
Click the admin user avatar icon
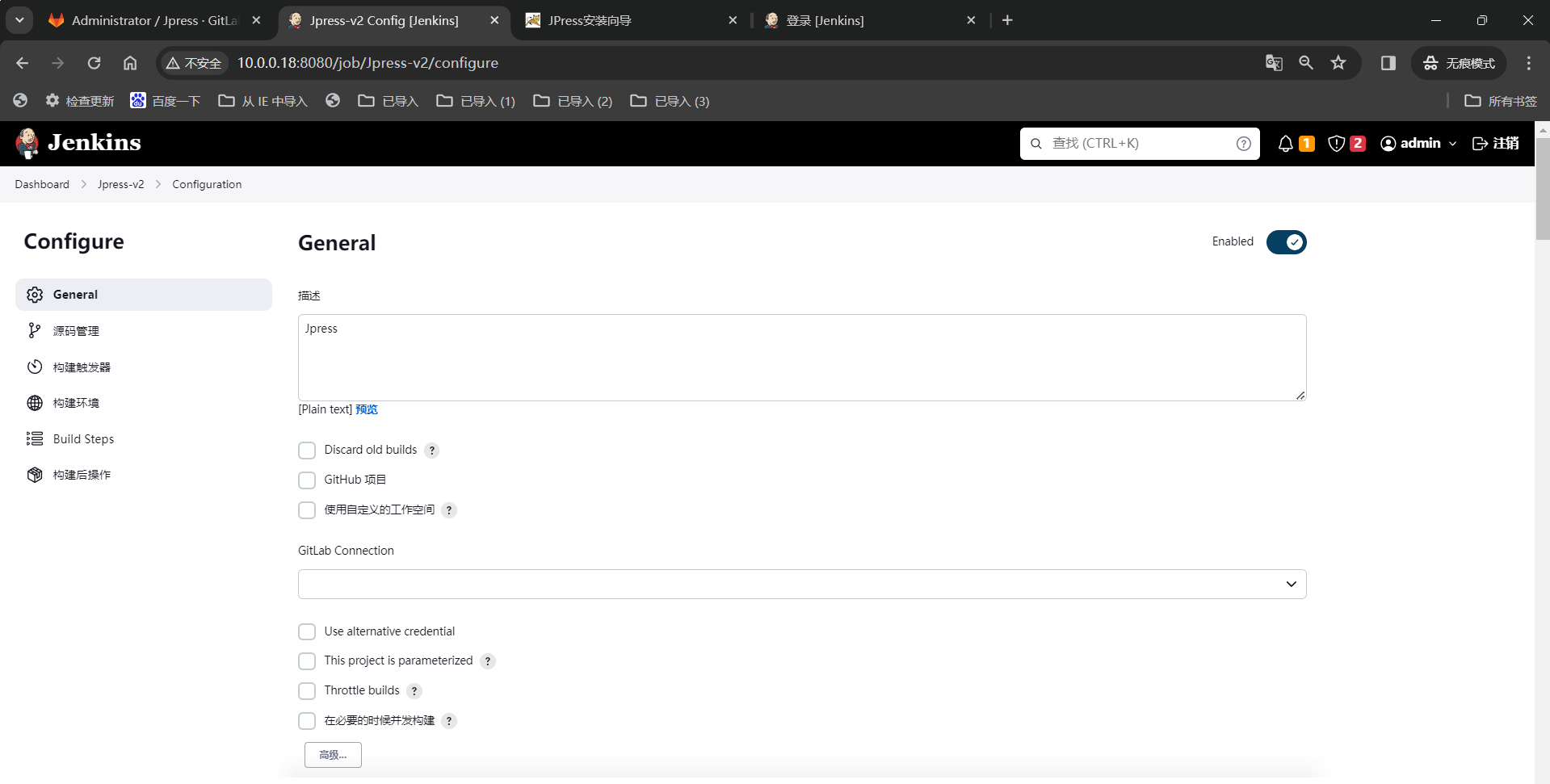click(1388, 144)
